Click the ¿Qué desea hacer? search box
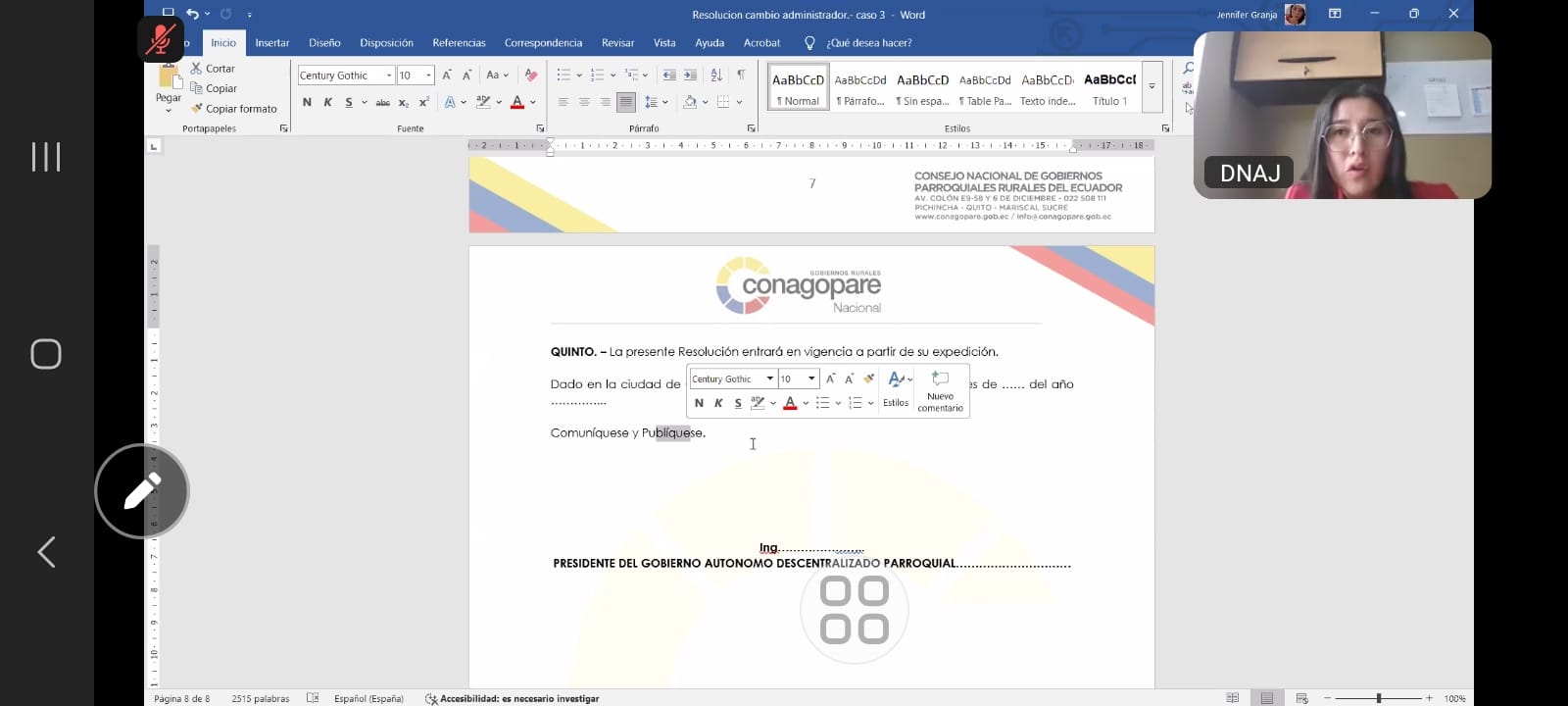Screen dimensions: 1568x706 [x=868, y=43]
